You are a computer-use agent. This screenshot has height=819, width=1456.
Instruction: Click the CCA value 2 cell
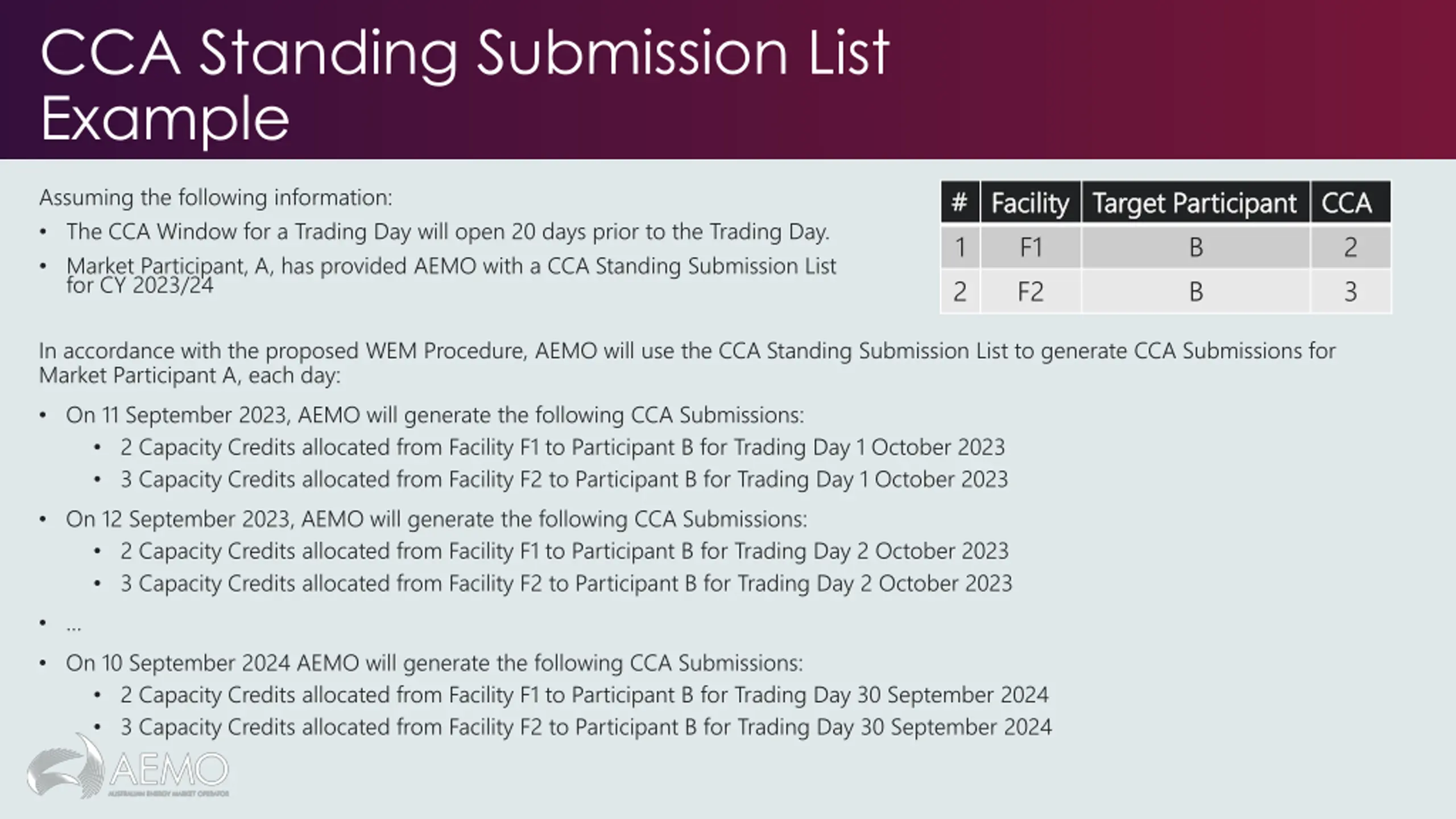pyautogui.click(x=1350, y=247)
